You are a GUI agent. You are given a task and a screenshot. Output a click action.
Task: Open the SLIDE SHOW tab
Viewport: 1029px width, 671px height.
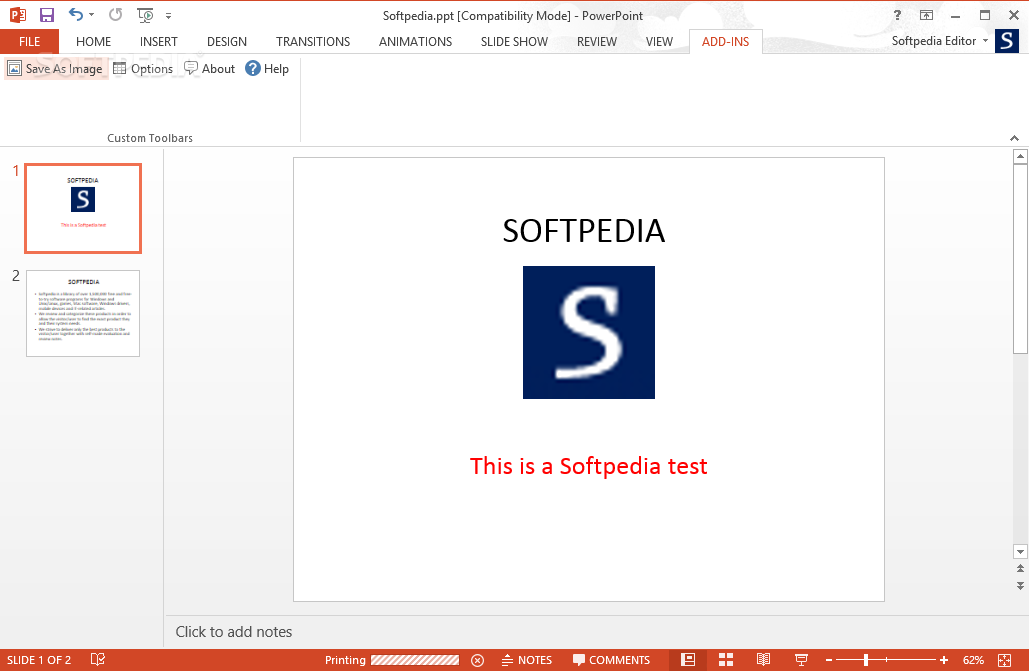514,41
